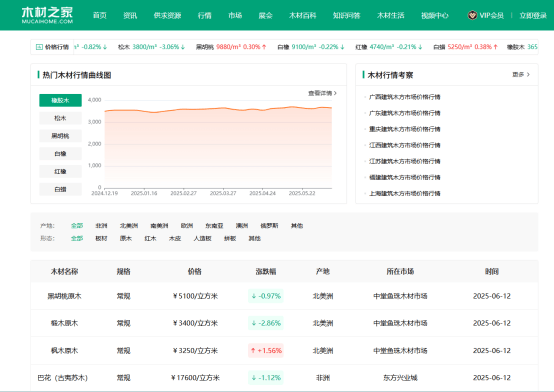Click the ¥5100/立方米 price cell
This screenshot has height=392, width=554.
pos(195,296)
